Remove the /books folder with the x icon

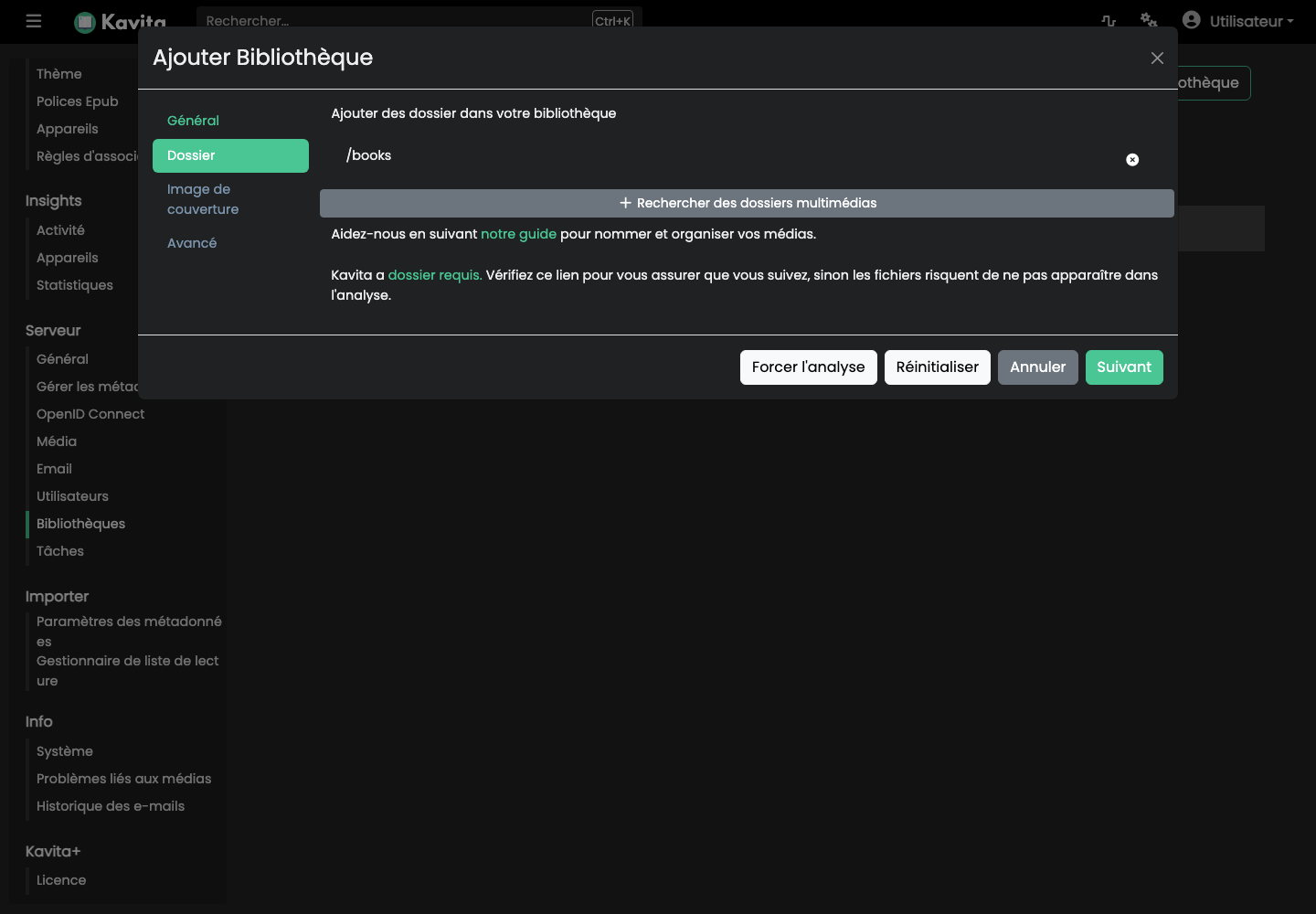(x=1132, y=160)
